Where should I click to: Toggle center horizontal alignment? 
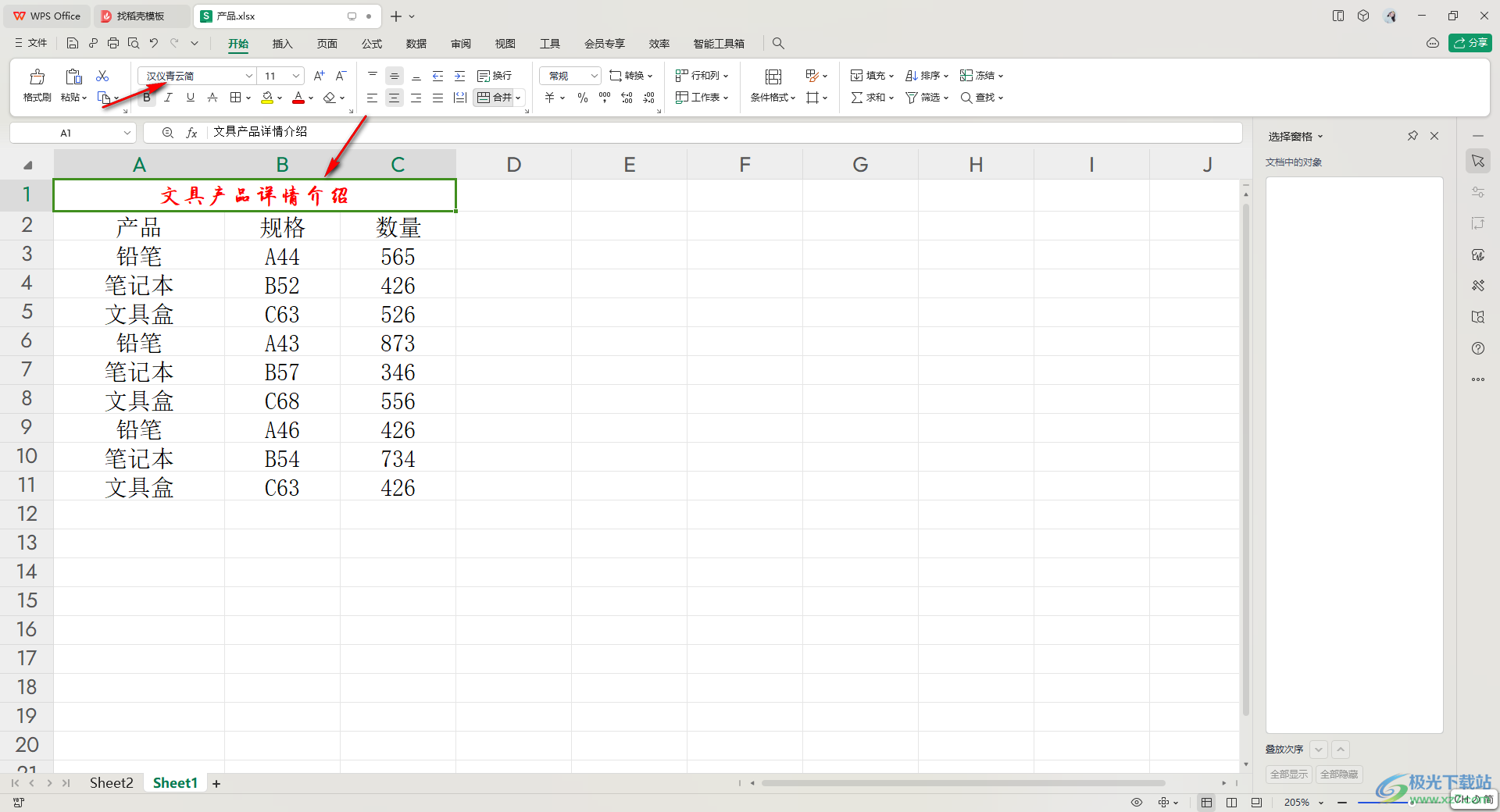tap(395, 98)
